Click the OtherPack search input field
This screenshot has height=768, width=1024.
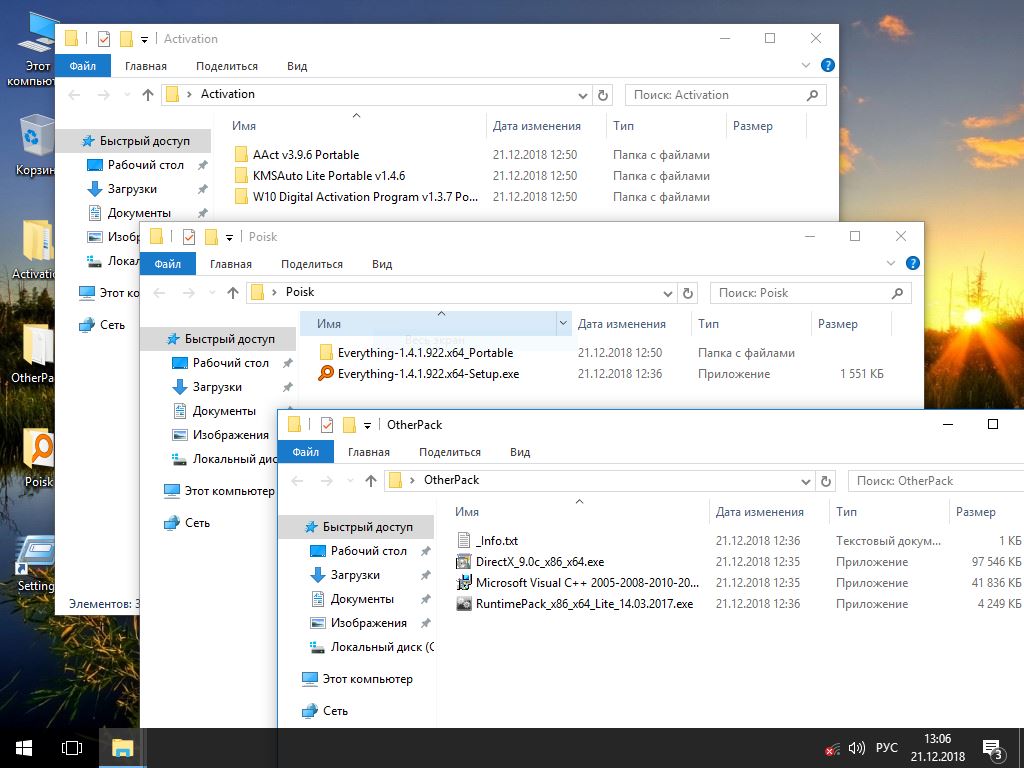938,481
